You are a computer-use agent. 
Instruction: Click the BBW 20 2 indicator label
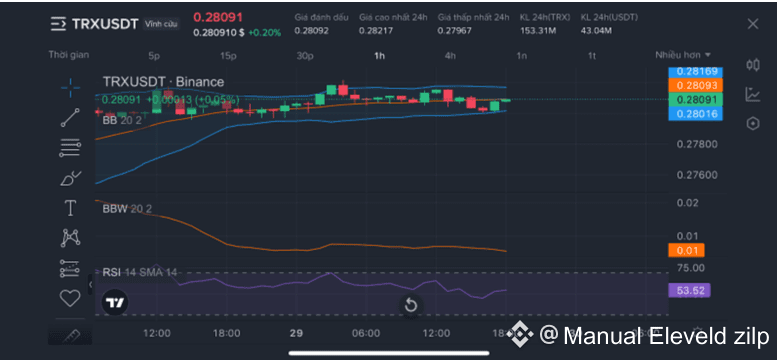pyautogui.click(x=127, y=209)
